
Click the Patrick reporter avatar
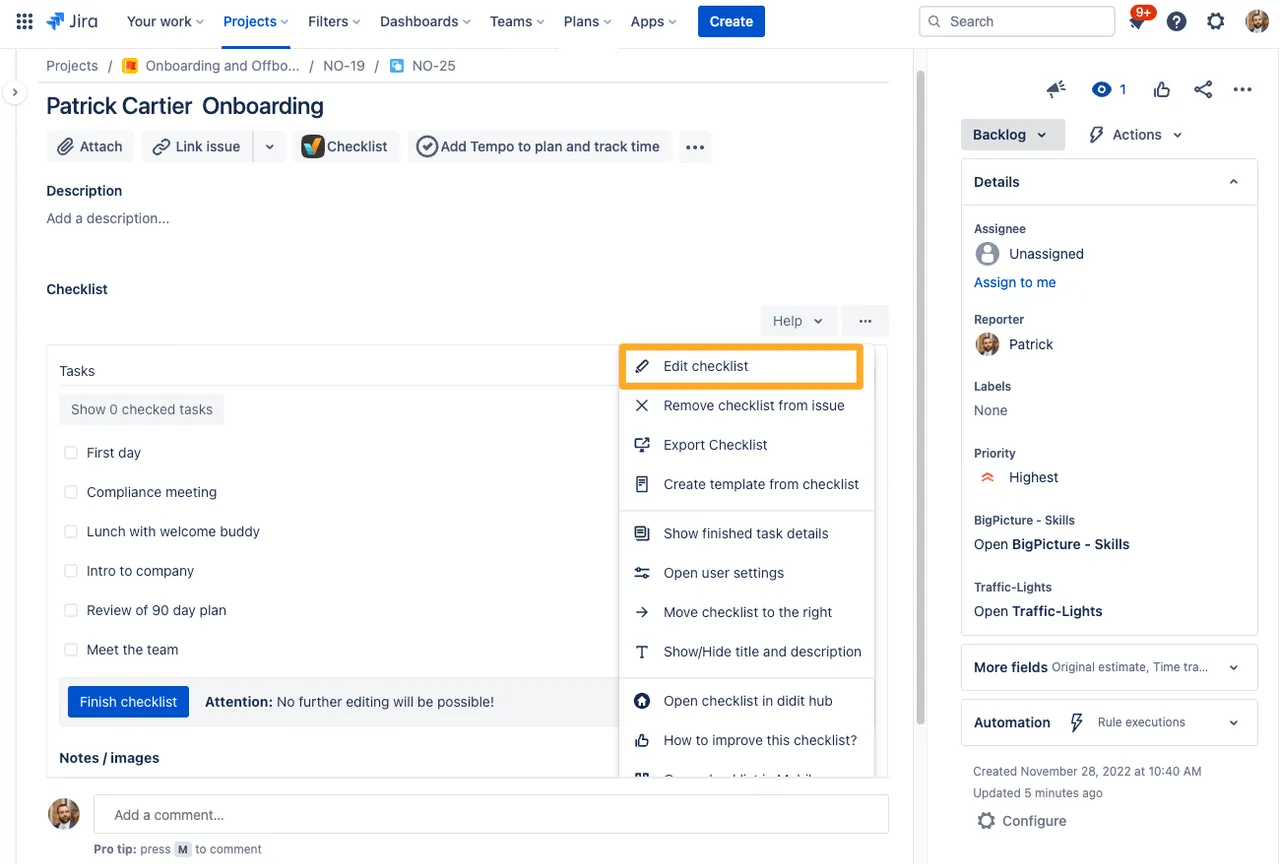pyautogui.click(x=987, y=344)
